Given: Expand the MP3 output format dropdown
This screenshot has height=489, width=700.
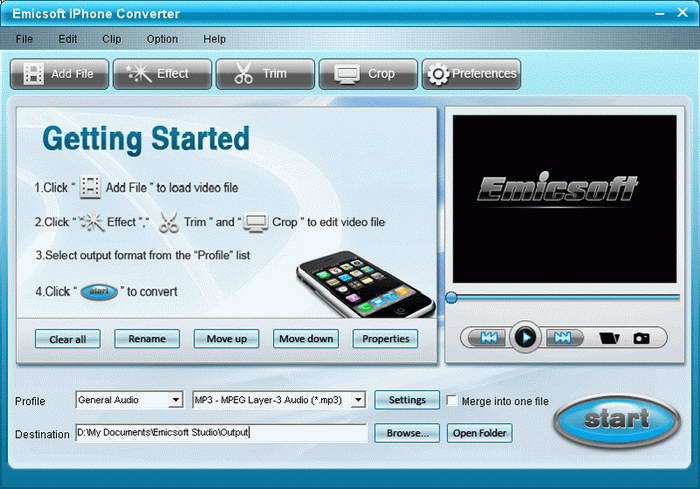Looking at the screenshot, I should [x=358, y=400].
